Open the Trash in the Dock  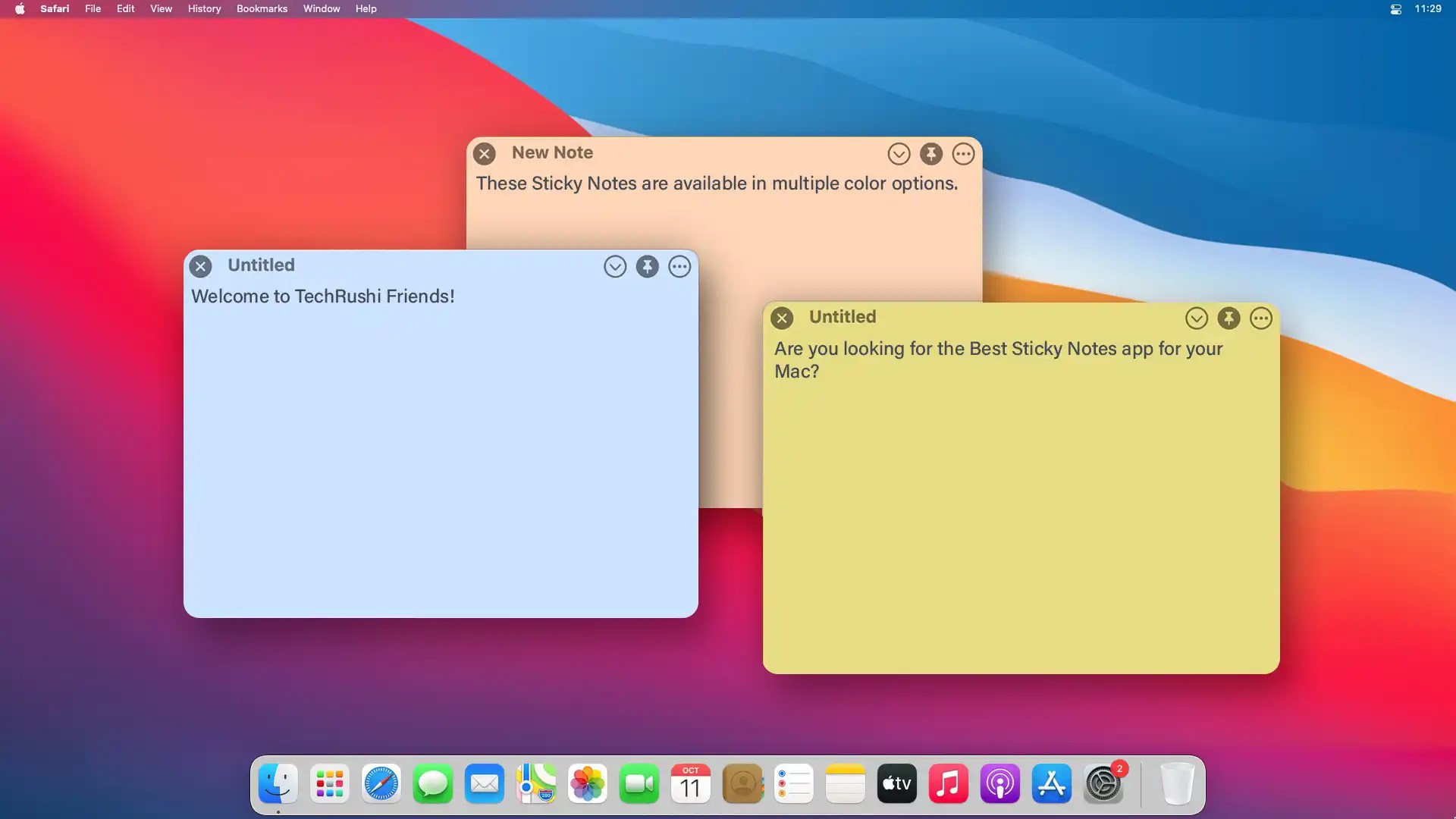pos(1176,783)
